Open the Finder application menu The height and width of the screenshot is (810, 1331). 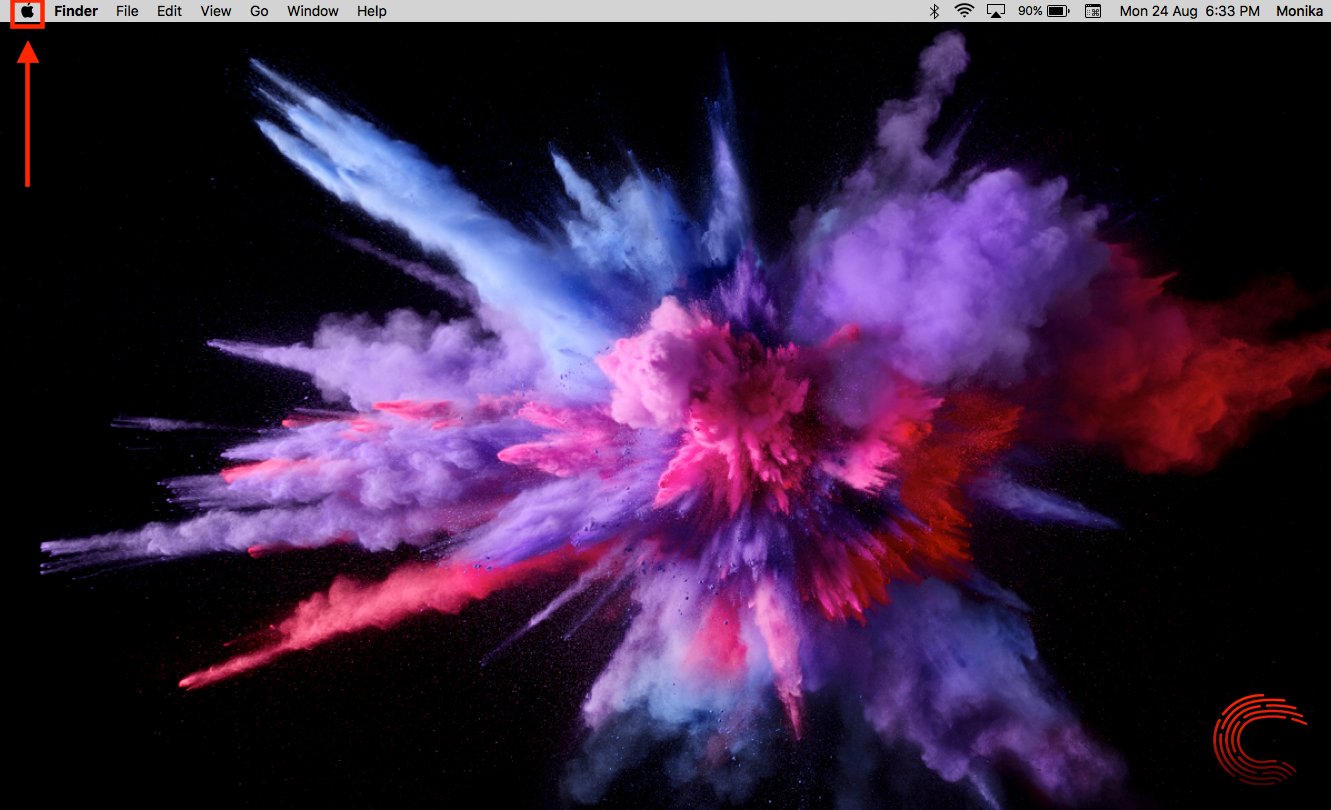76,11
